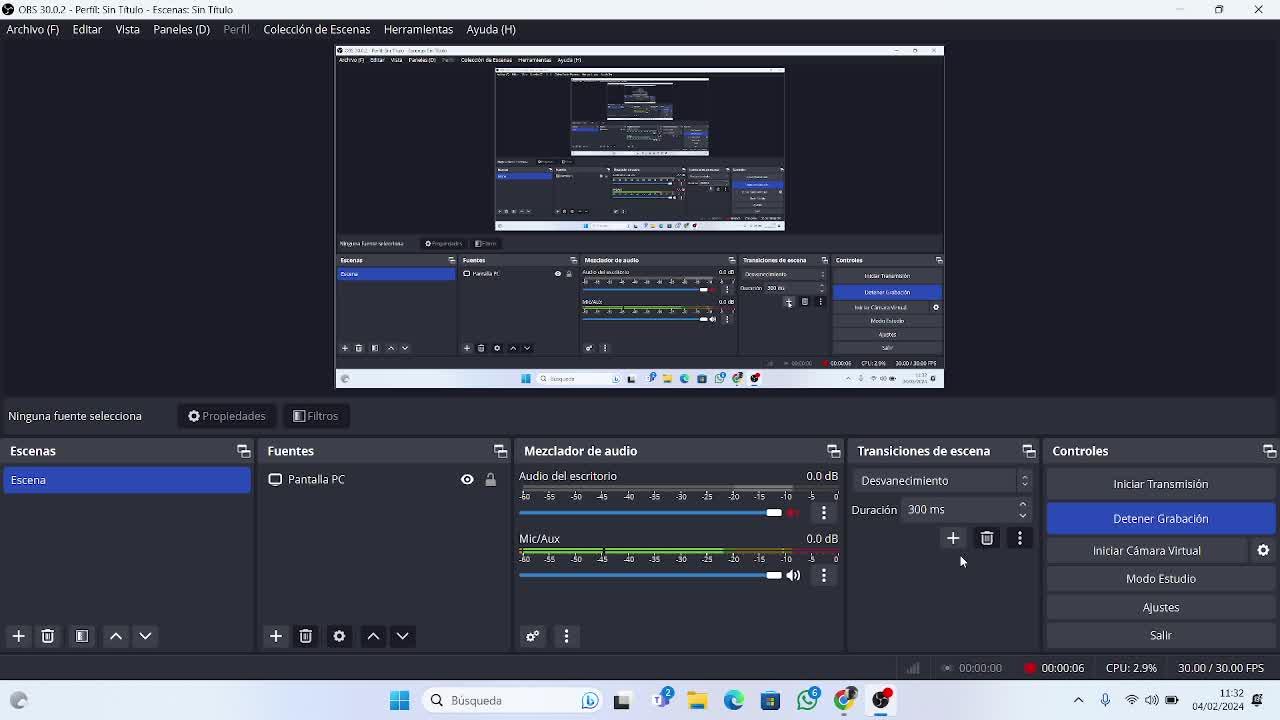Toggle Modo Estudio
Viewport: 1280px width, 720px height.
point(1160,579)
